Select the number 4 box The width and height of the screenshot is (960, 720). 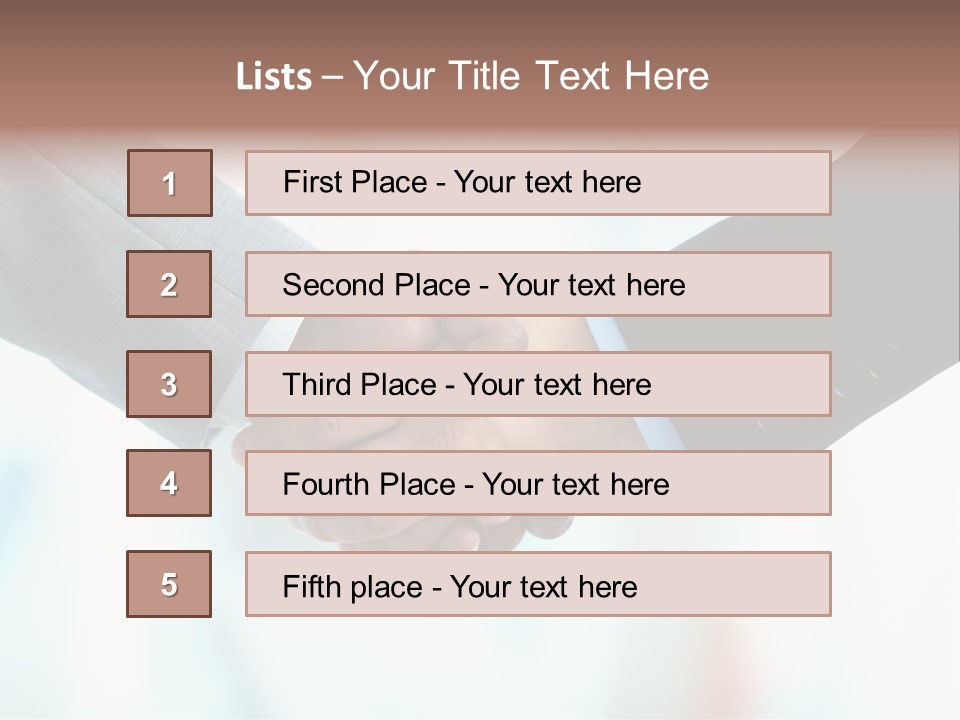pyautogui.click(x=169, y=483)
